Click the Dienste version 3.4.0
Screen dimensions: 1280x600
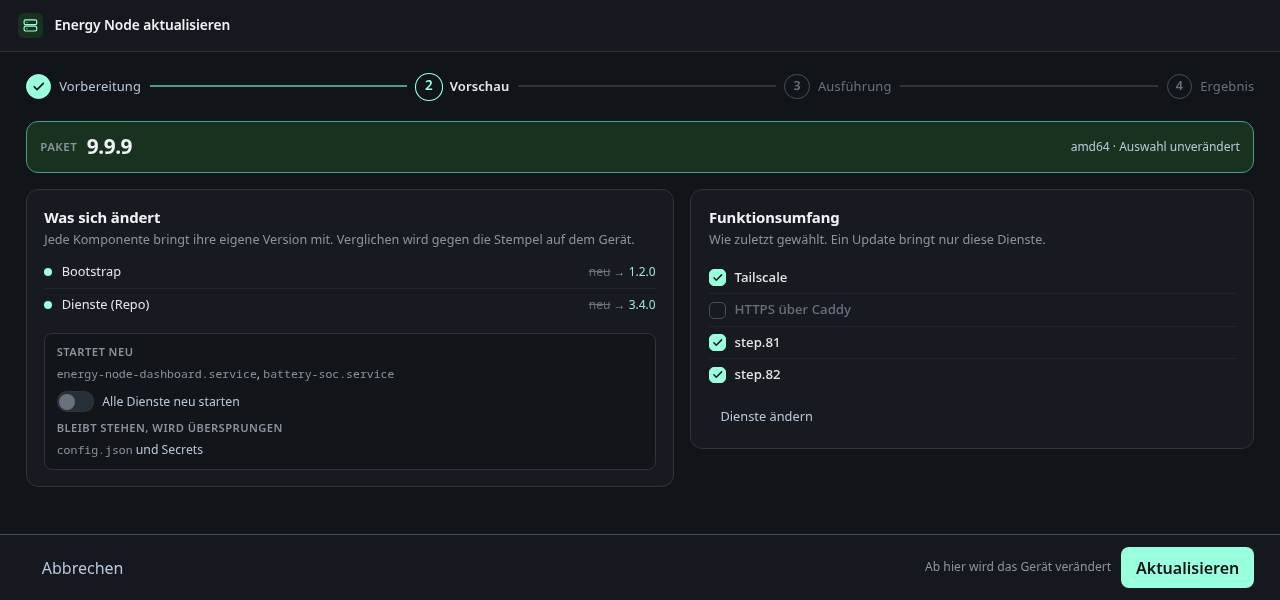click(642, 305)
